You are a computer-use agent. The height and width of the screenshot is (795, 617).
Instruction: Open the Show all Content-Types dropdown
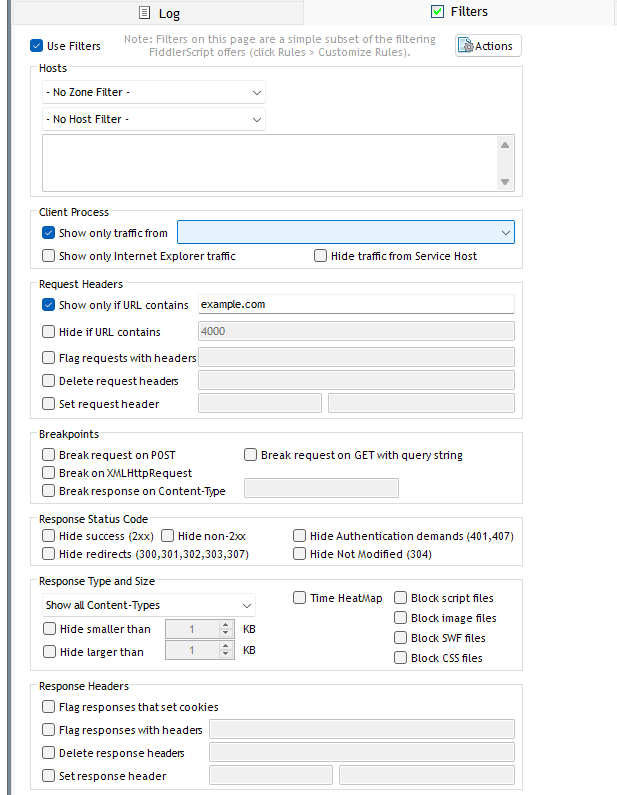coord(149,605)
